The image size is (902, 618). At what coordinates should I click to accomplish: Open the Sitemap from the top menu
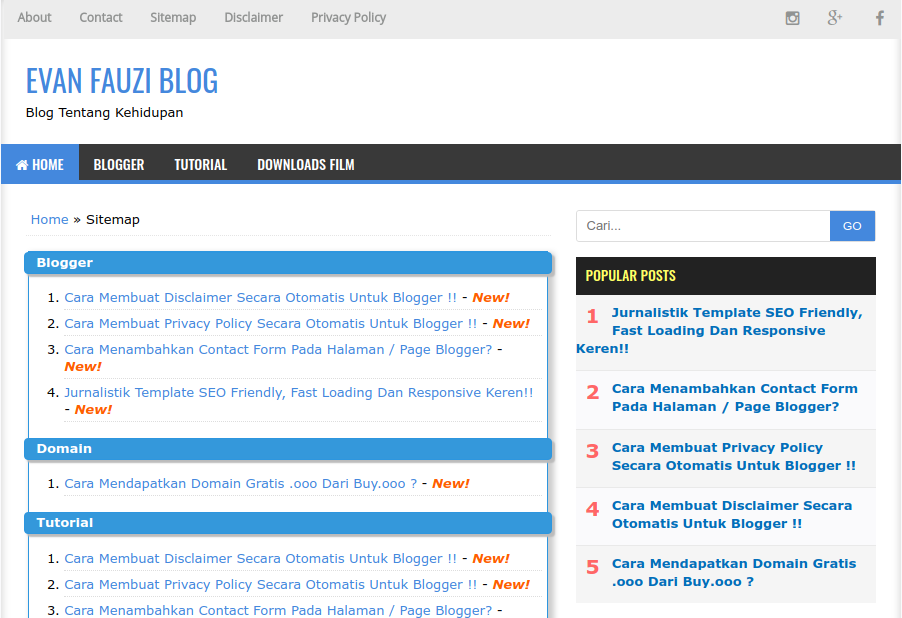(x=172, y=17)
